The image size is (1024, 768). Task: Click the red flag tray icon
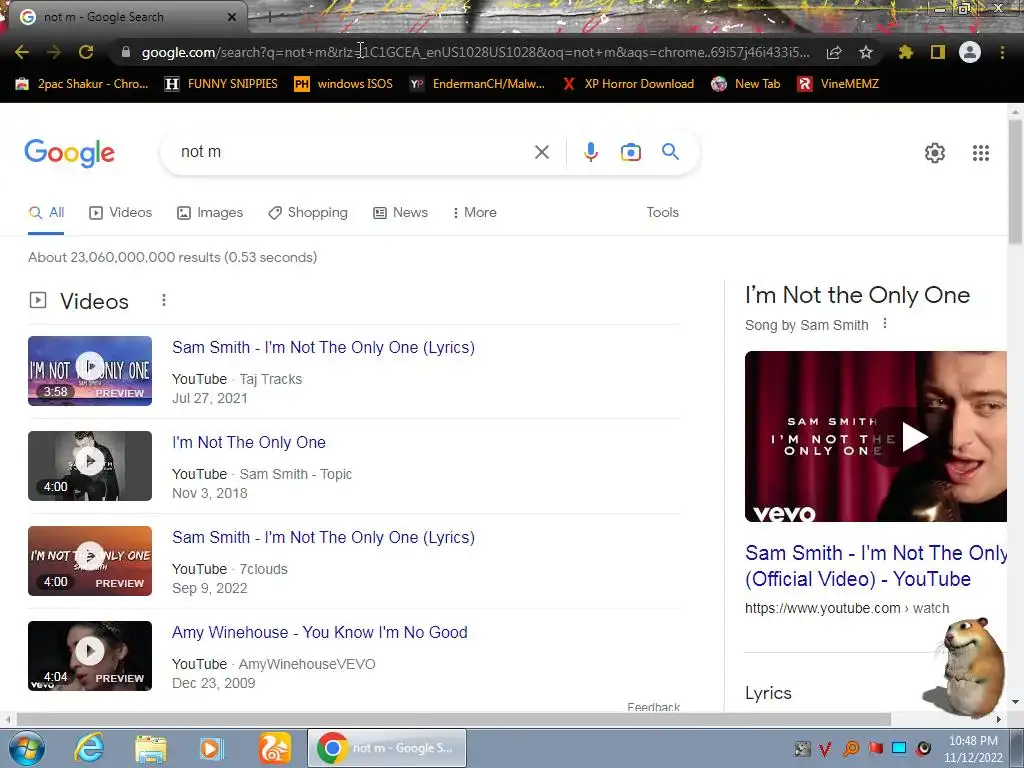875,748
